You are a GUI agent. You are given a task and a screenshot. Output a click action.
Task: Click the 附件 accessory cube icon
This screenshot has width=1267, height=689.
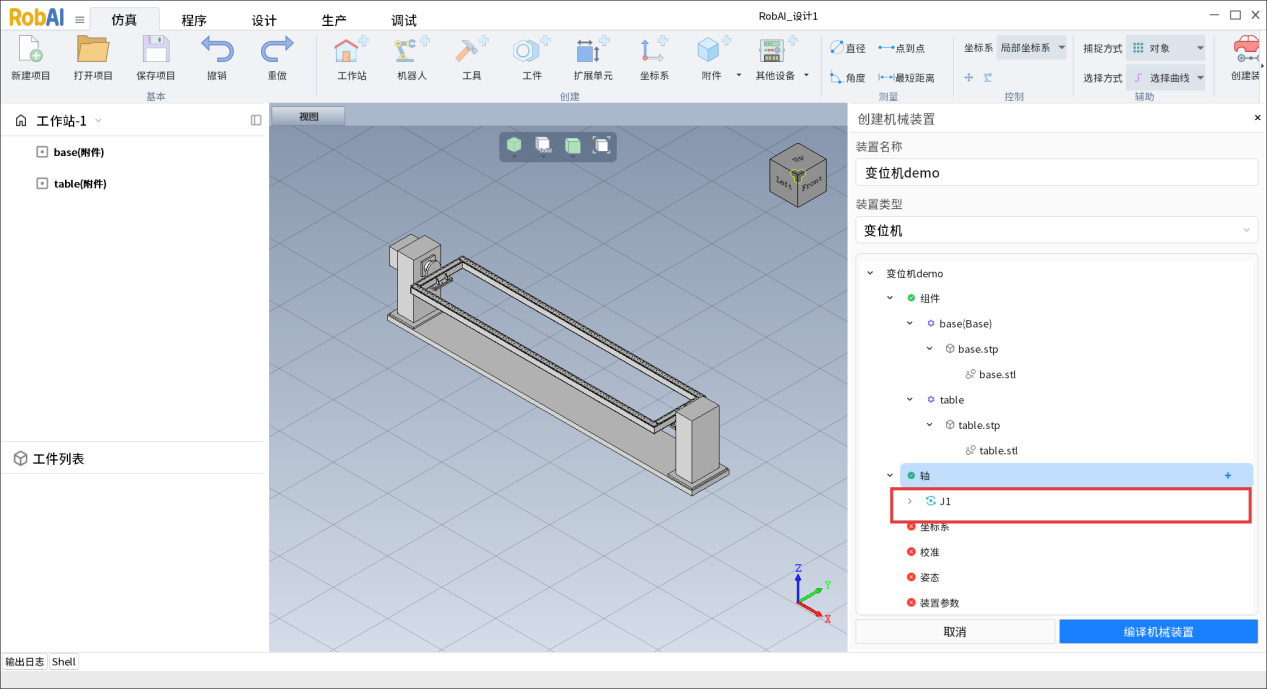coord(711,50)
